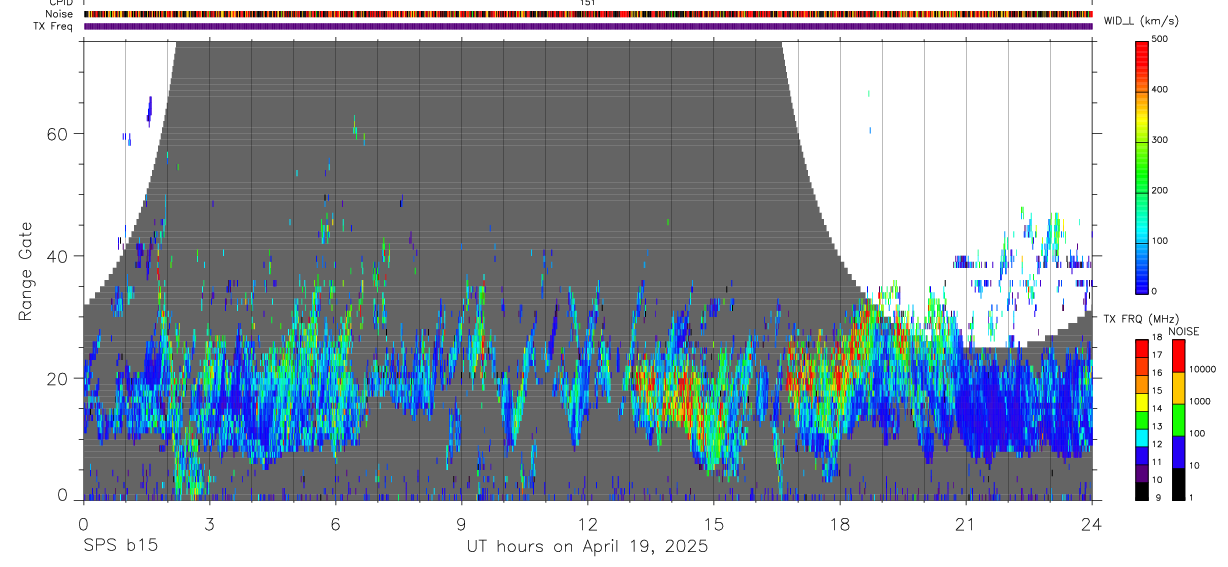Image resolution: width=1228 pixels, height=567 pixels.
Task: Click the black block in TX frequency legend
Action: 1141,490
